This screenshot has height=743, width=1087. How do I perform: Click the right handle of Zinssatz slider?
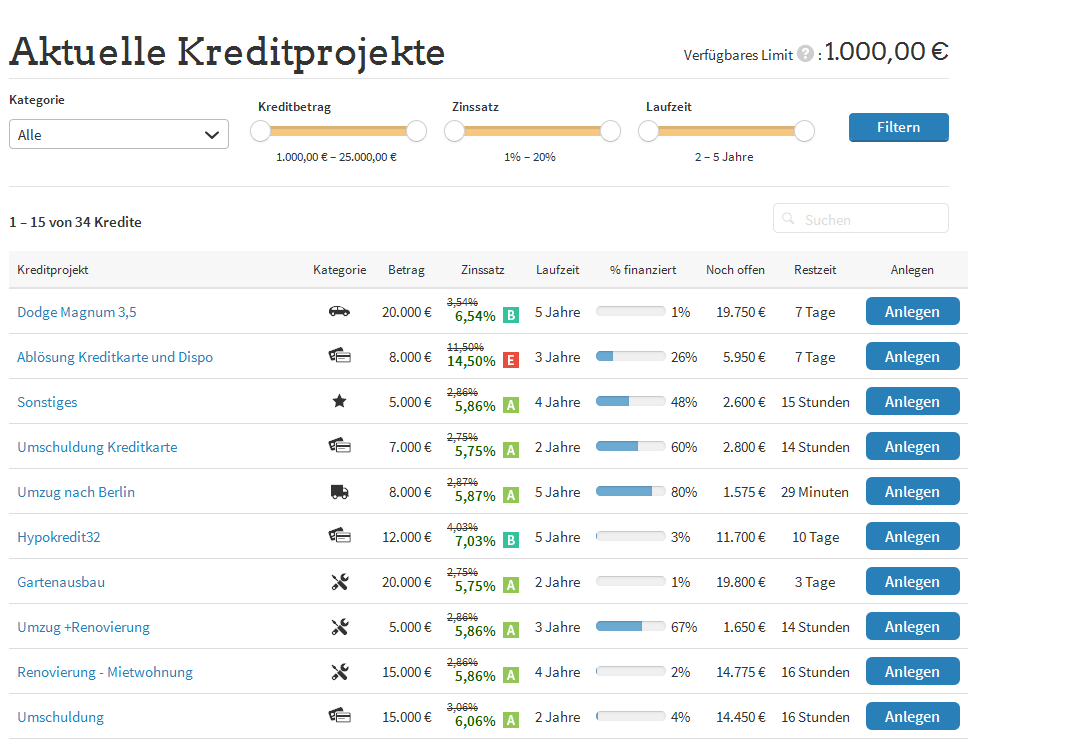pos(610,131)
